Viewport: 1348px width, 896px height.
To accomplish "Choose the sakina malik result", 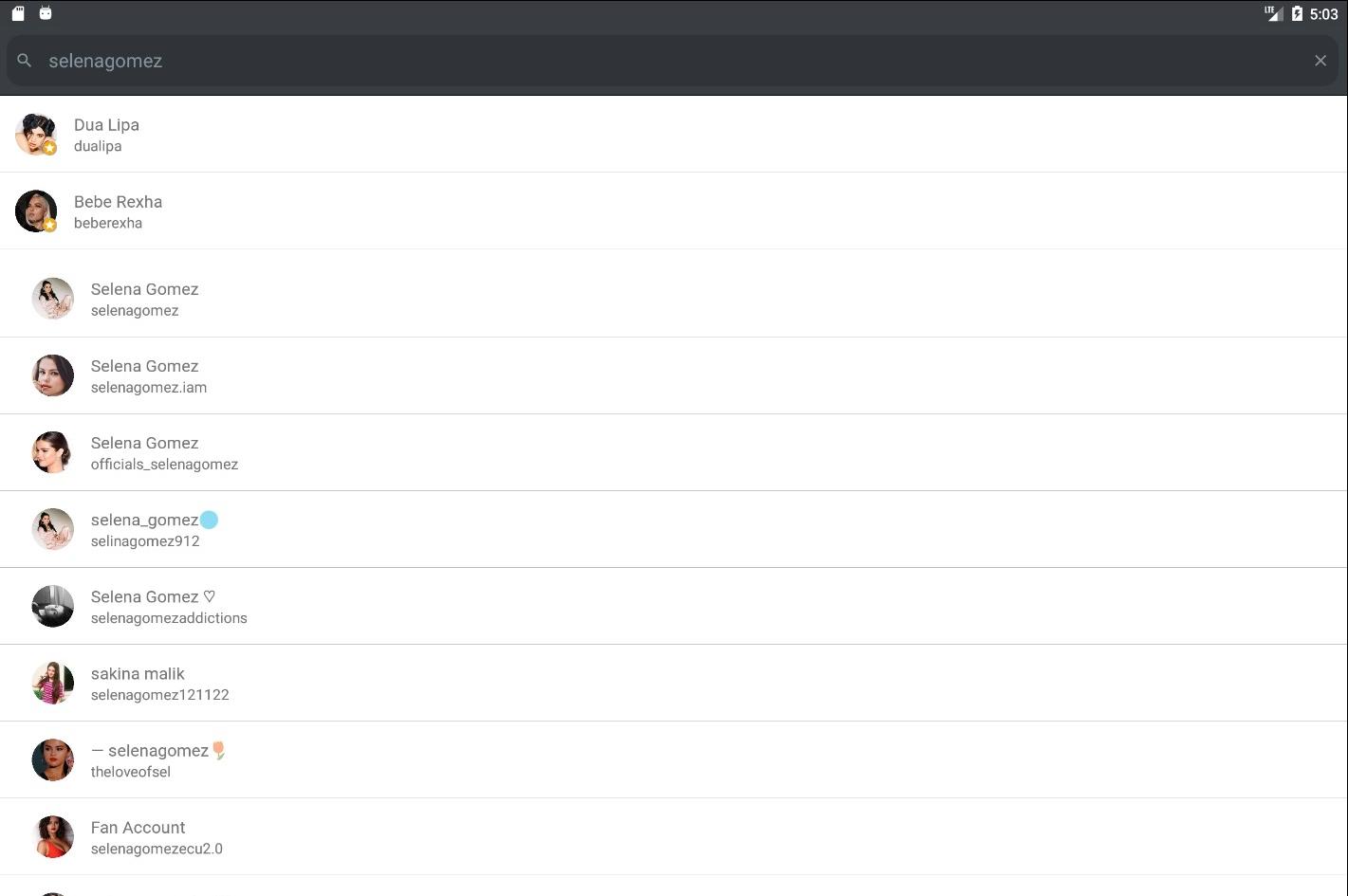I will click(674, 683).
